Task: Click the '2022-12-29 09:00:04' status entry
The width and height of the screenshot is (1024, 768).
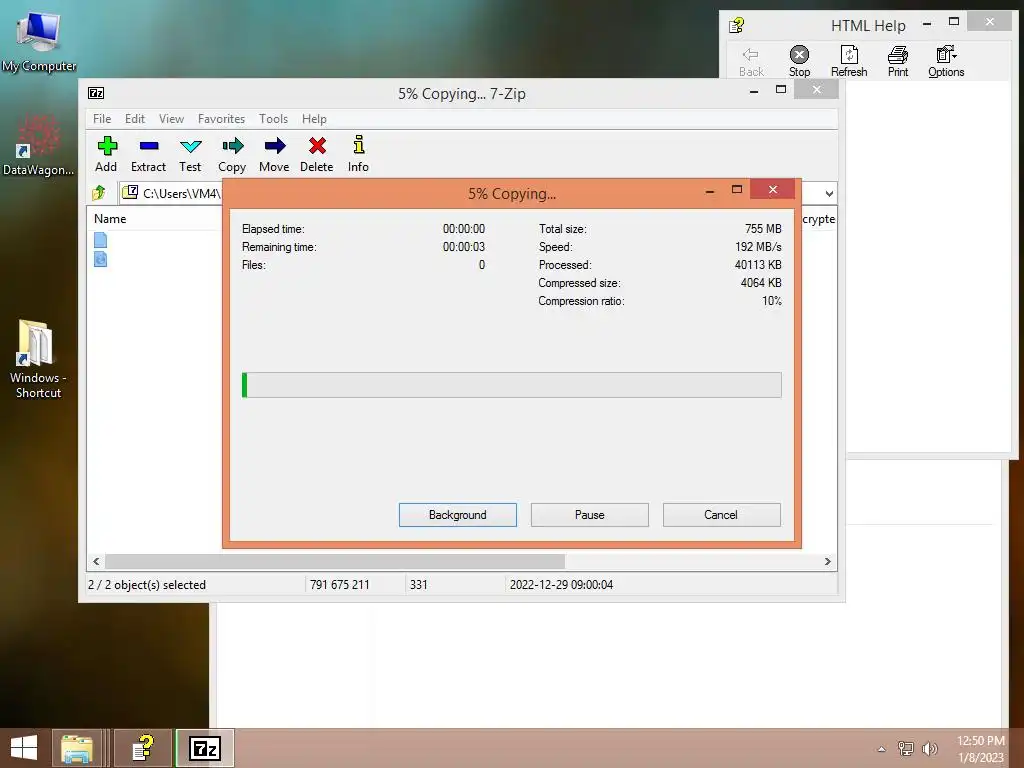Action: tap(562, 584)
